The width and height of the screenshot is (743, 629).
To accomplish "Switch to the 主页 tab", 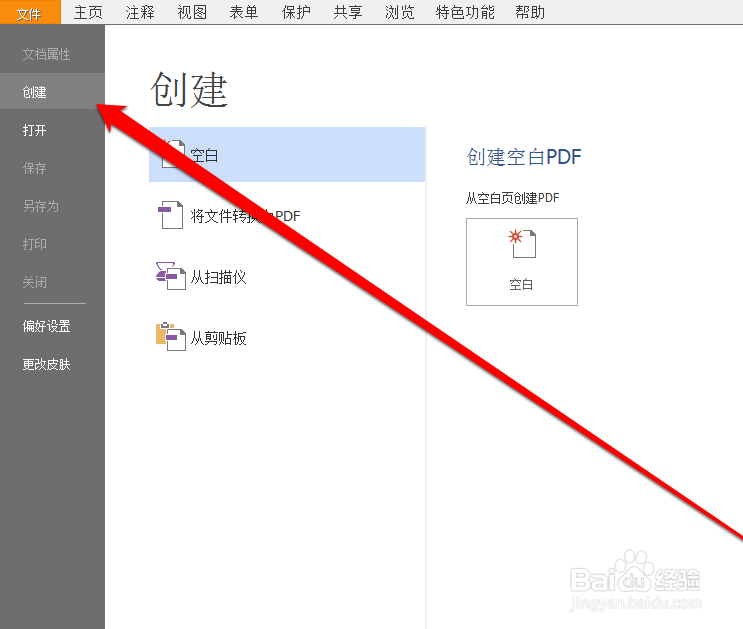I will (x=88, y=12).
